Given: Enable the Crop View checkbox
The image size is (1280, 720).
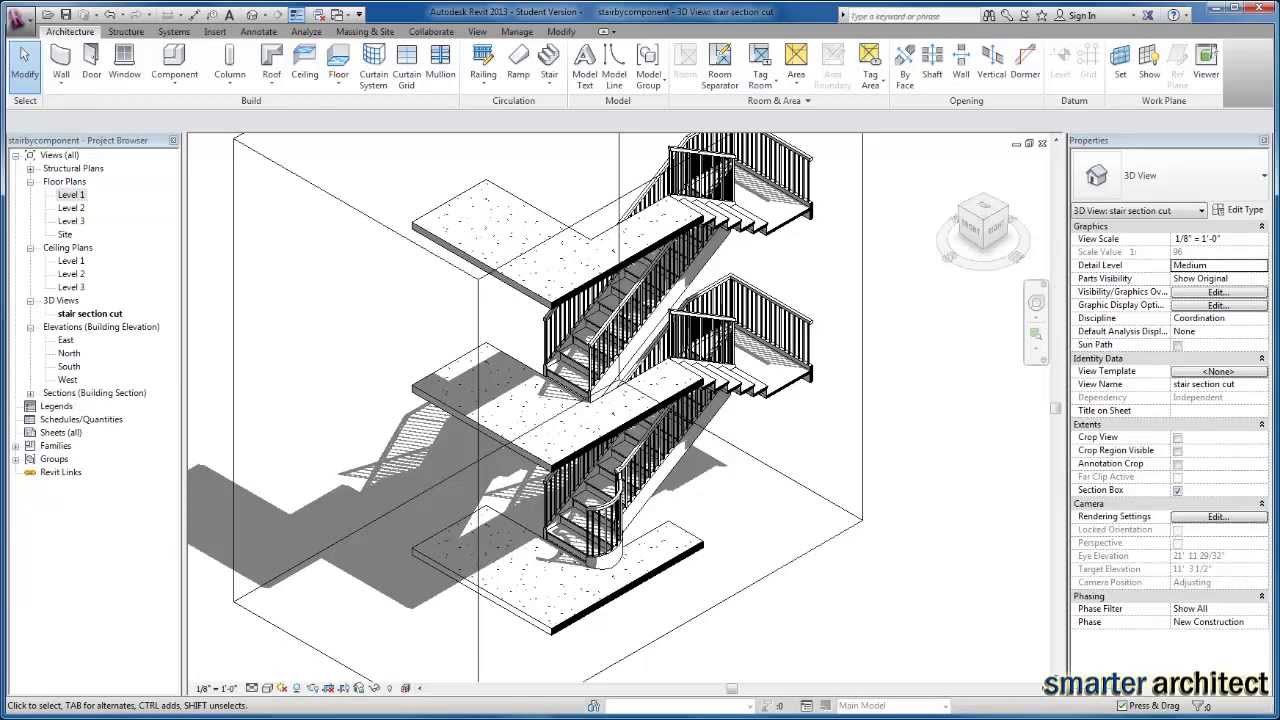Looking at the screenshot, I should pos(1177,438).
